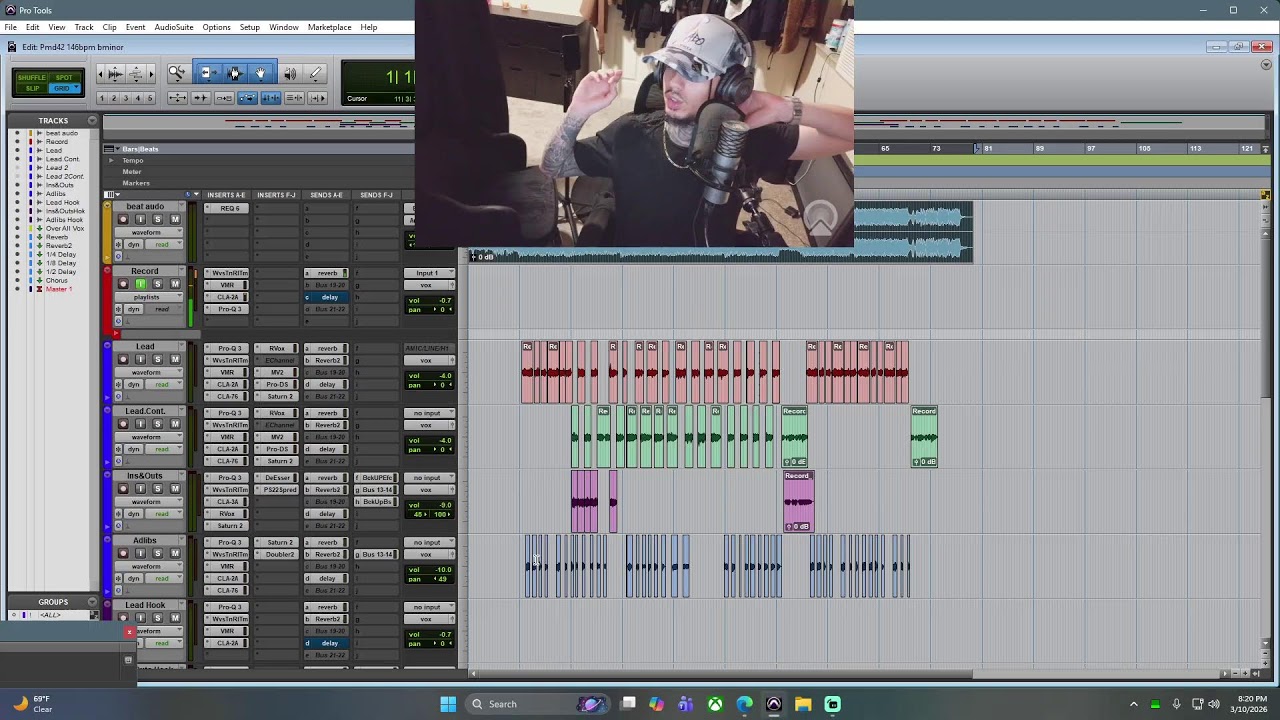Select the Selector tool
The height and width of the screenshot is (720, 1280).
(234, 73)
